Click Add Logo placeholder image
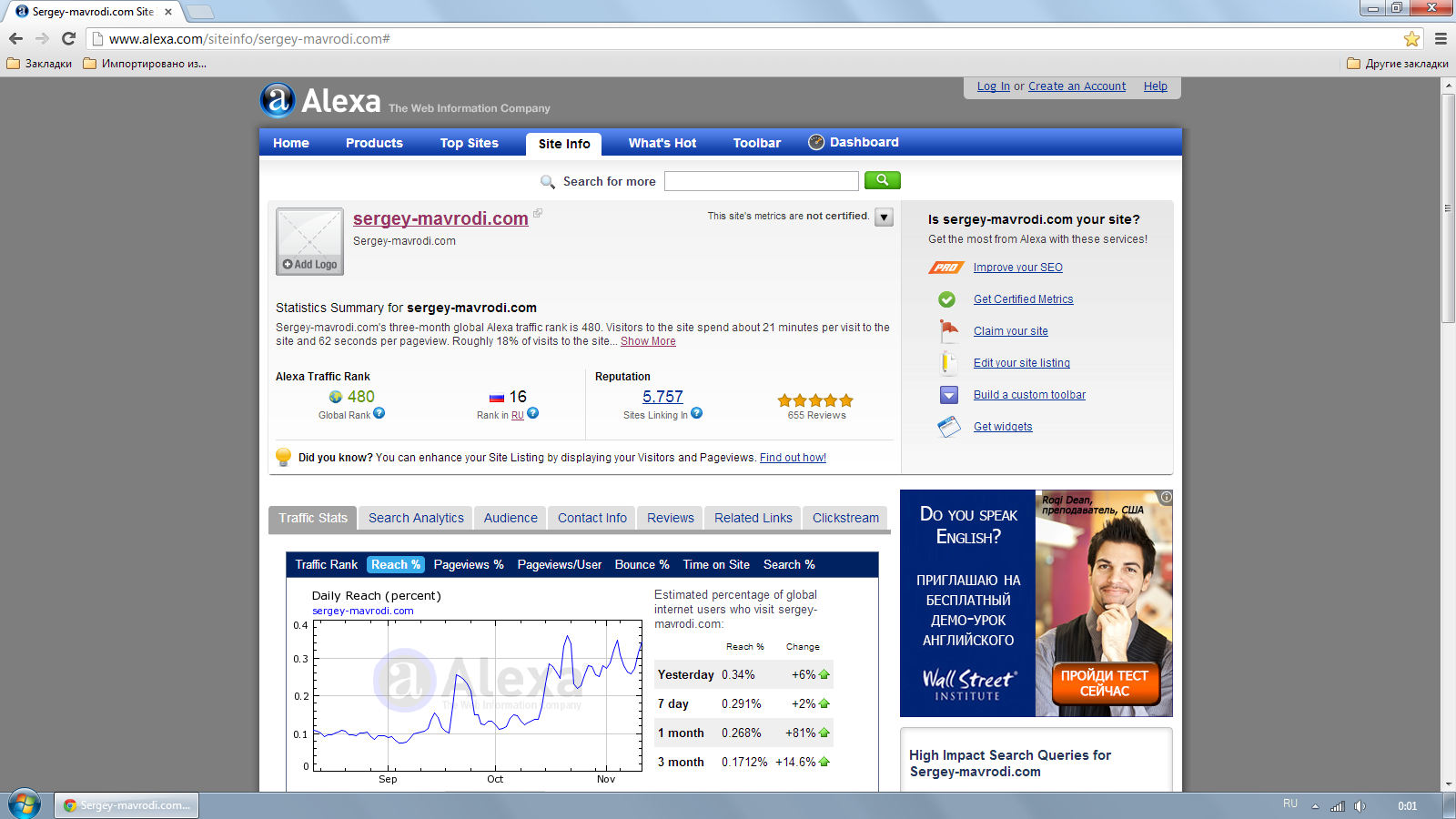Screen dimensions: 1456x819 309,241
